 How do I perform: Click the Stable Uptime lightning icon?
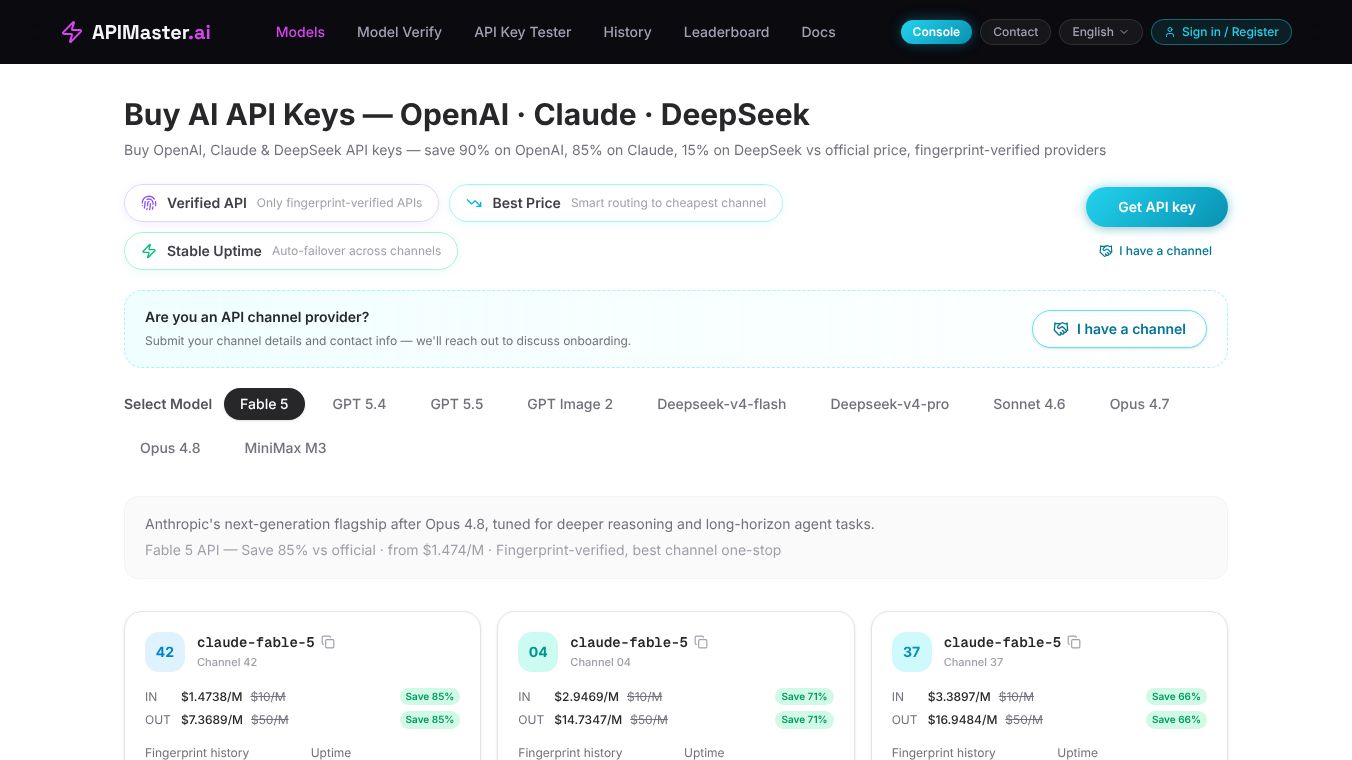click(149, 251)
